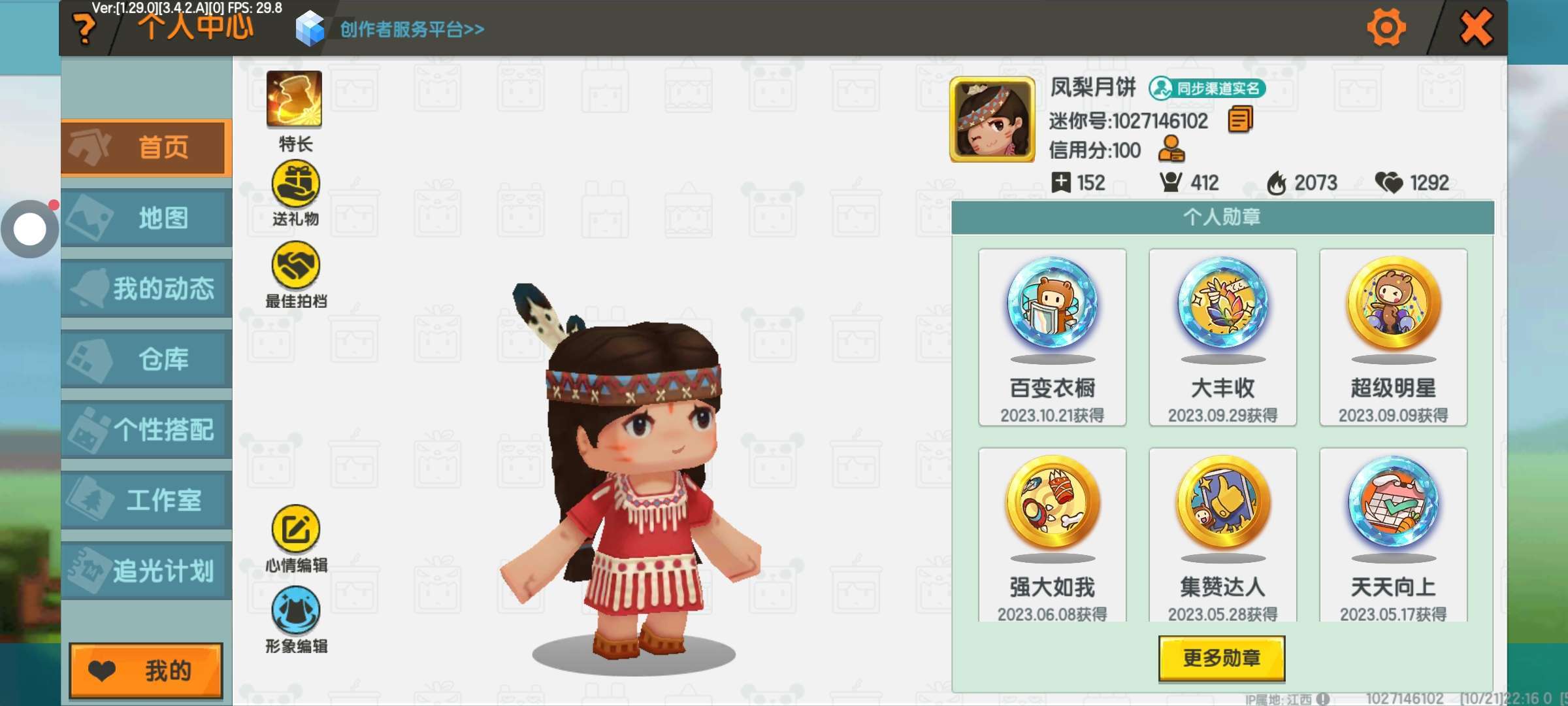Image resolution: width=1568 pixels, height=706 pixels.
Task: Tap the credit score person icon
Action: [x=1171, y=149]
